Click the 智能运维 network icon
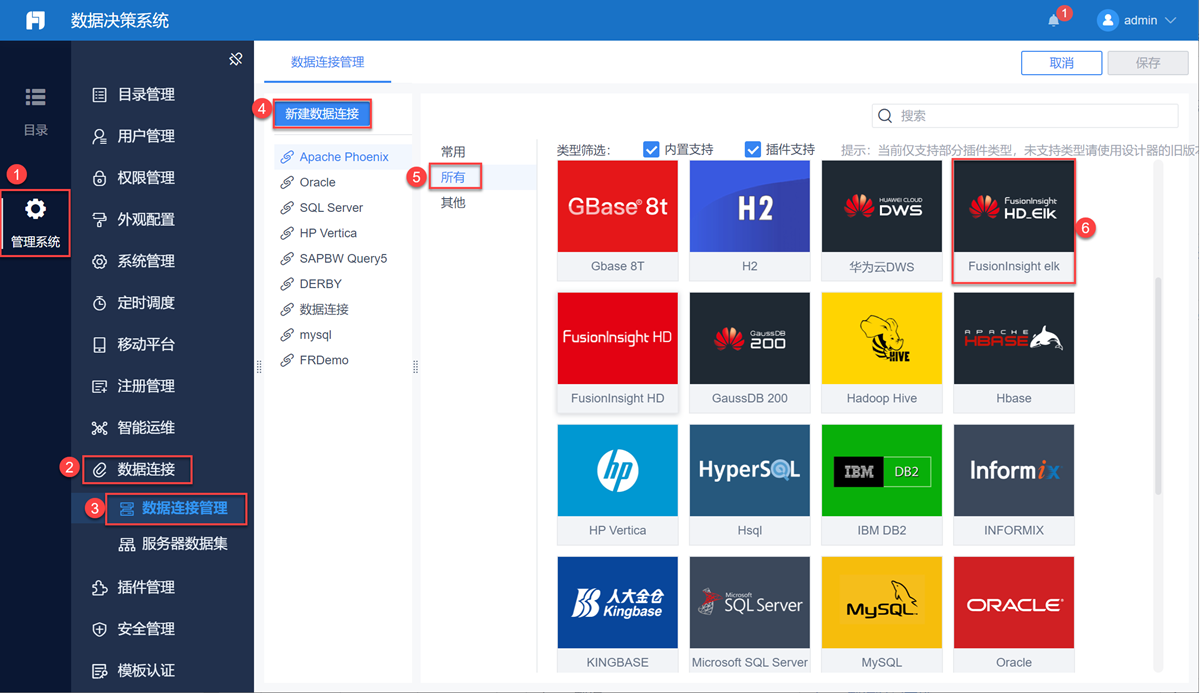The width and height of the screenshot is (1200, 693). coord(99,428)
